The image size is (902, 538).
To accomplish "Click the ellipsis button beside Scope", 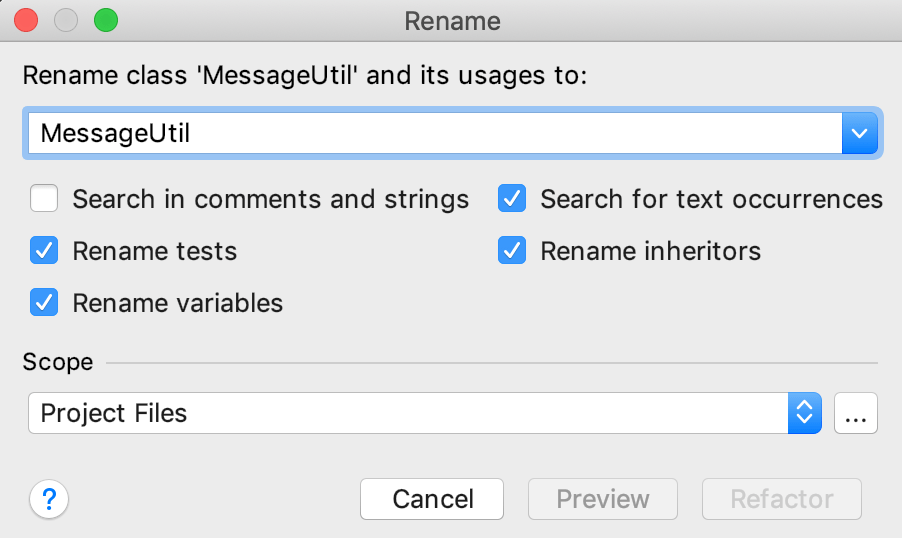I will 855,413.
